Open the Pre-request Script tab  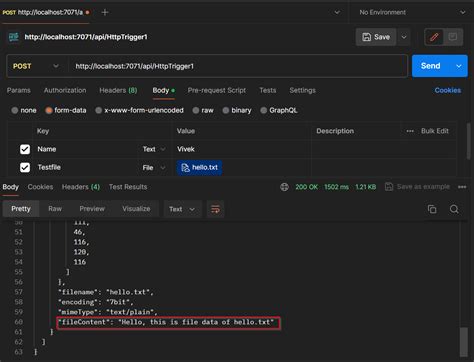pyautogui.click(x=217, y=90)
